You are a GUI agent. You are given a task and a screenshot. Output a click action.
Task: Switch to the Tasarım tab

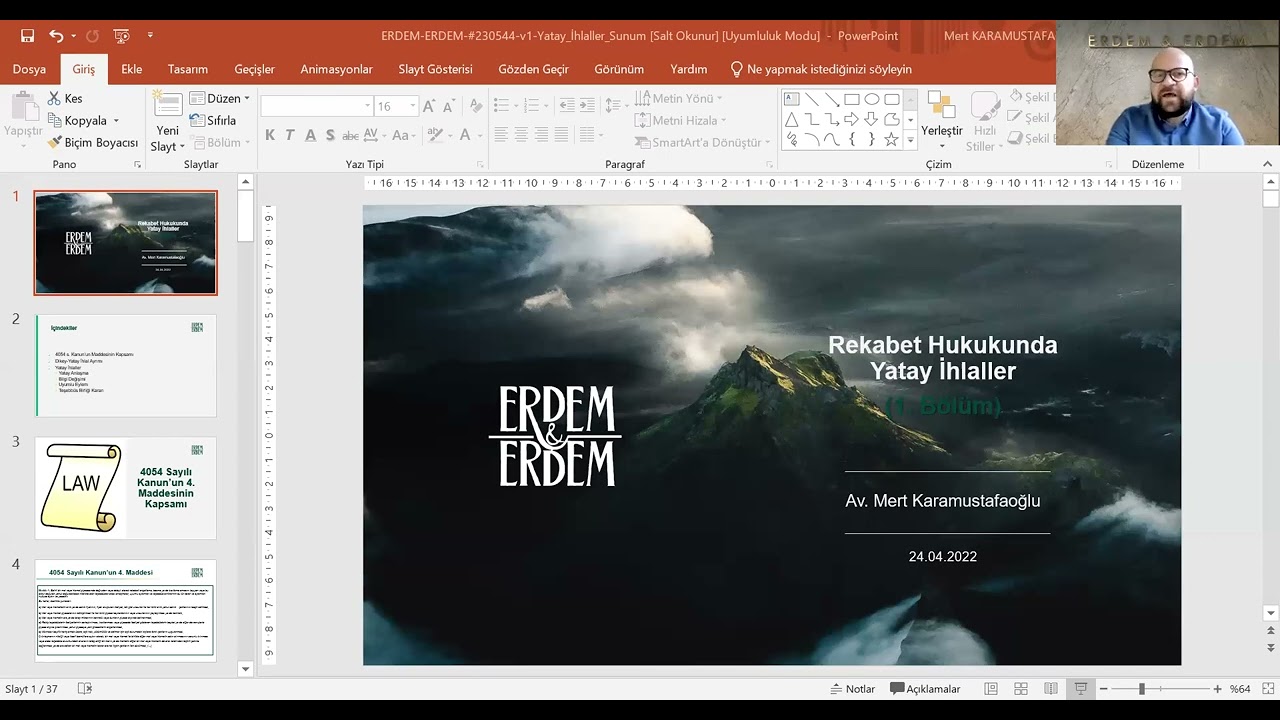point(188,69)
